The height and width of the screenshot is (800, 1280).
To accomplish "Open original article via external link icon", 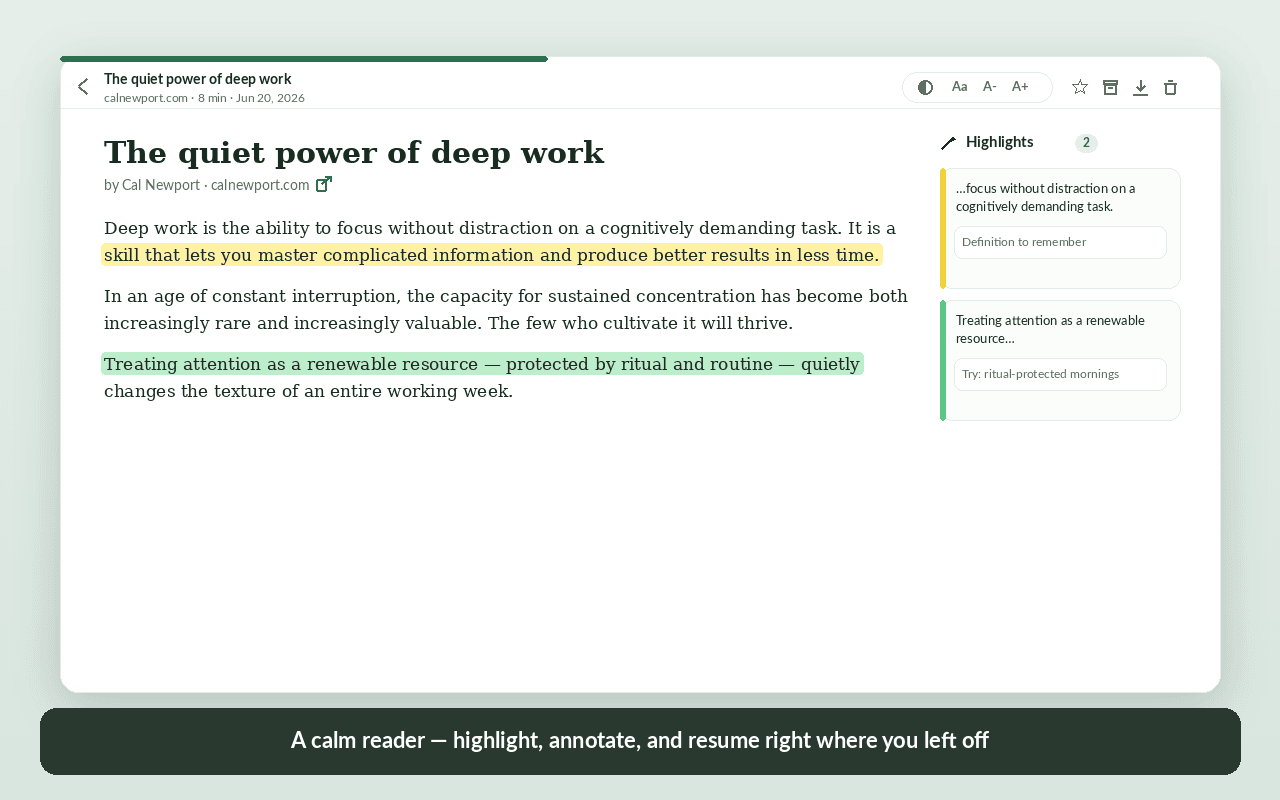I will point(324,184).
